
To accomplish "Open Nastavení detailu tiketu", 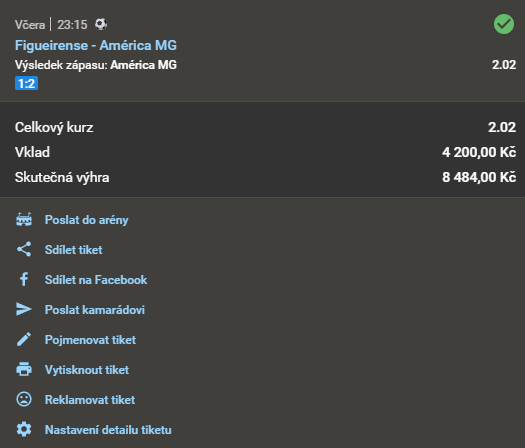I will coord(108,430).
